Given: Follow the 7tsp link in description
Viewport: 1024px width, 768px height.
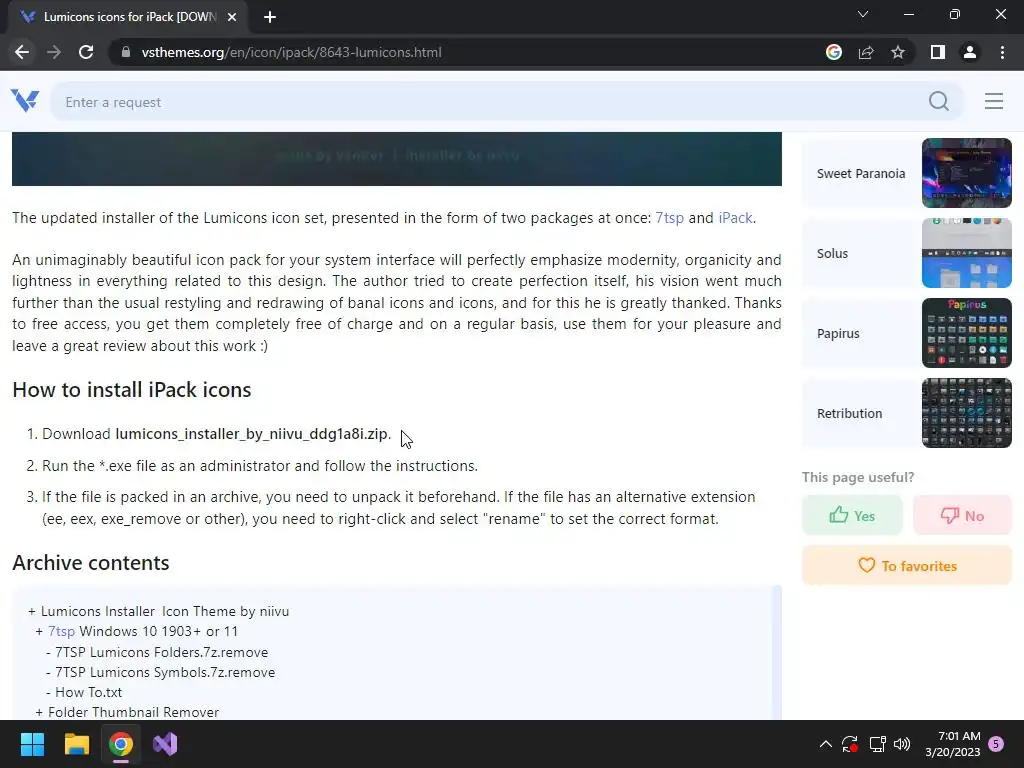Looking at the screenshot, I should 669,217.
